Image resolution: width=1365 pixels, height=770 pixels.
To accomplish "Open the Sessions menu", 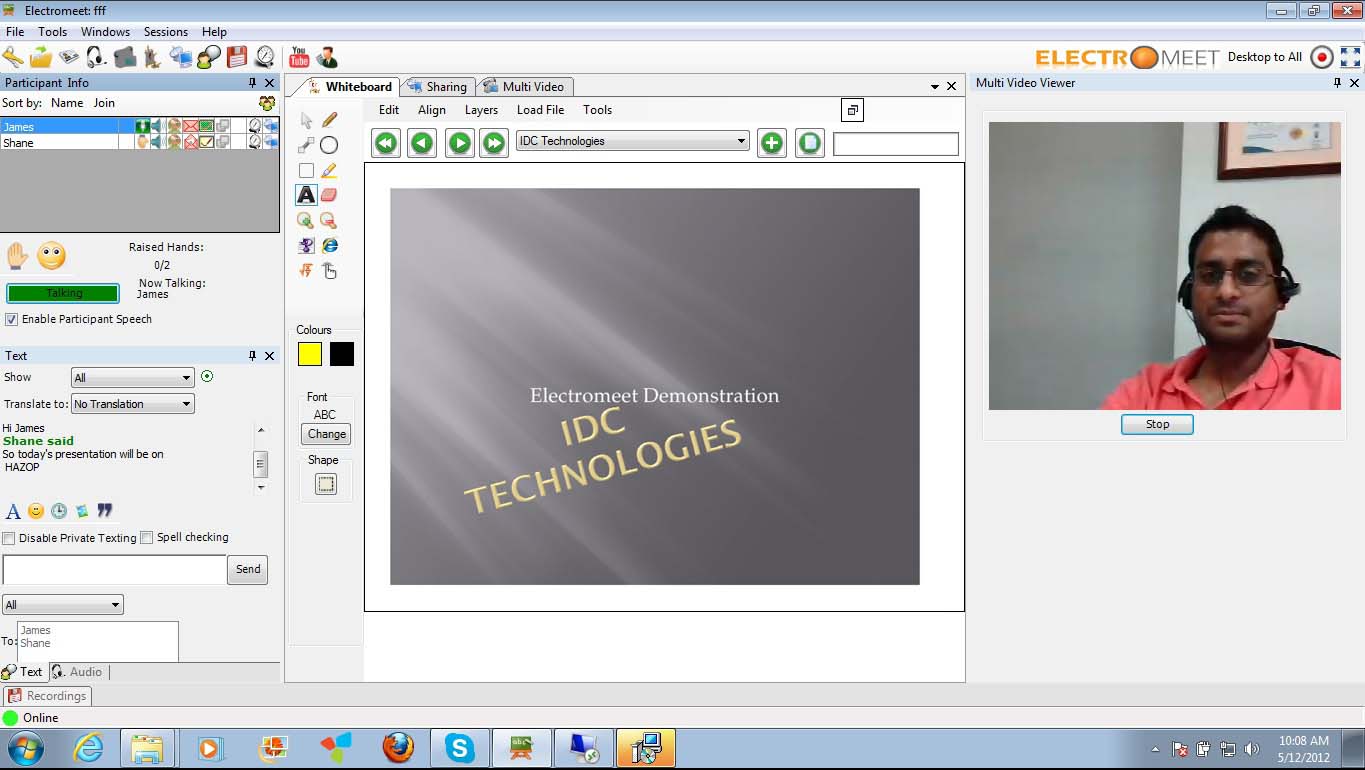I will [x=165, y=32].
